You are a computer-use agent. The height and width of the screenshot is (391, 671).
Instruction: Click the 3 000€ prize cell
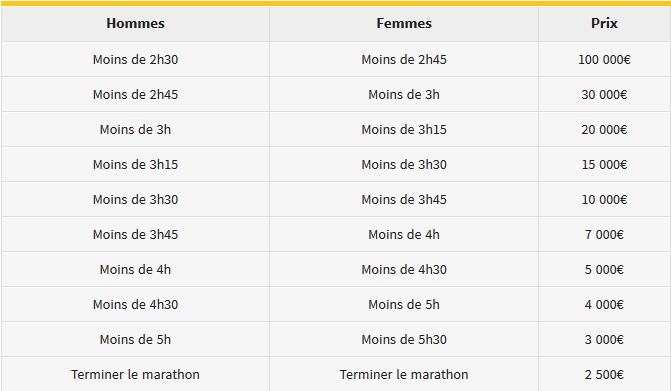coord(604,340)
